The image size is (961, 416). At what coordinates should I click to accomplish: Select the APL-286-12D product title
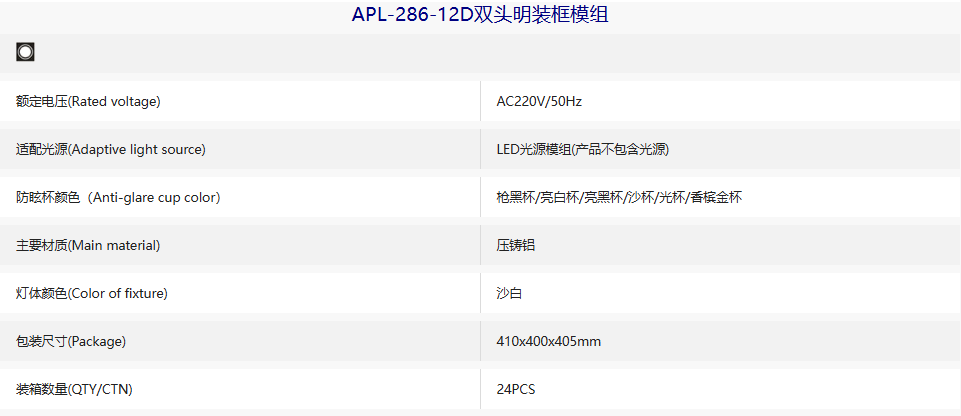coord(480,15)
